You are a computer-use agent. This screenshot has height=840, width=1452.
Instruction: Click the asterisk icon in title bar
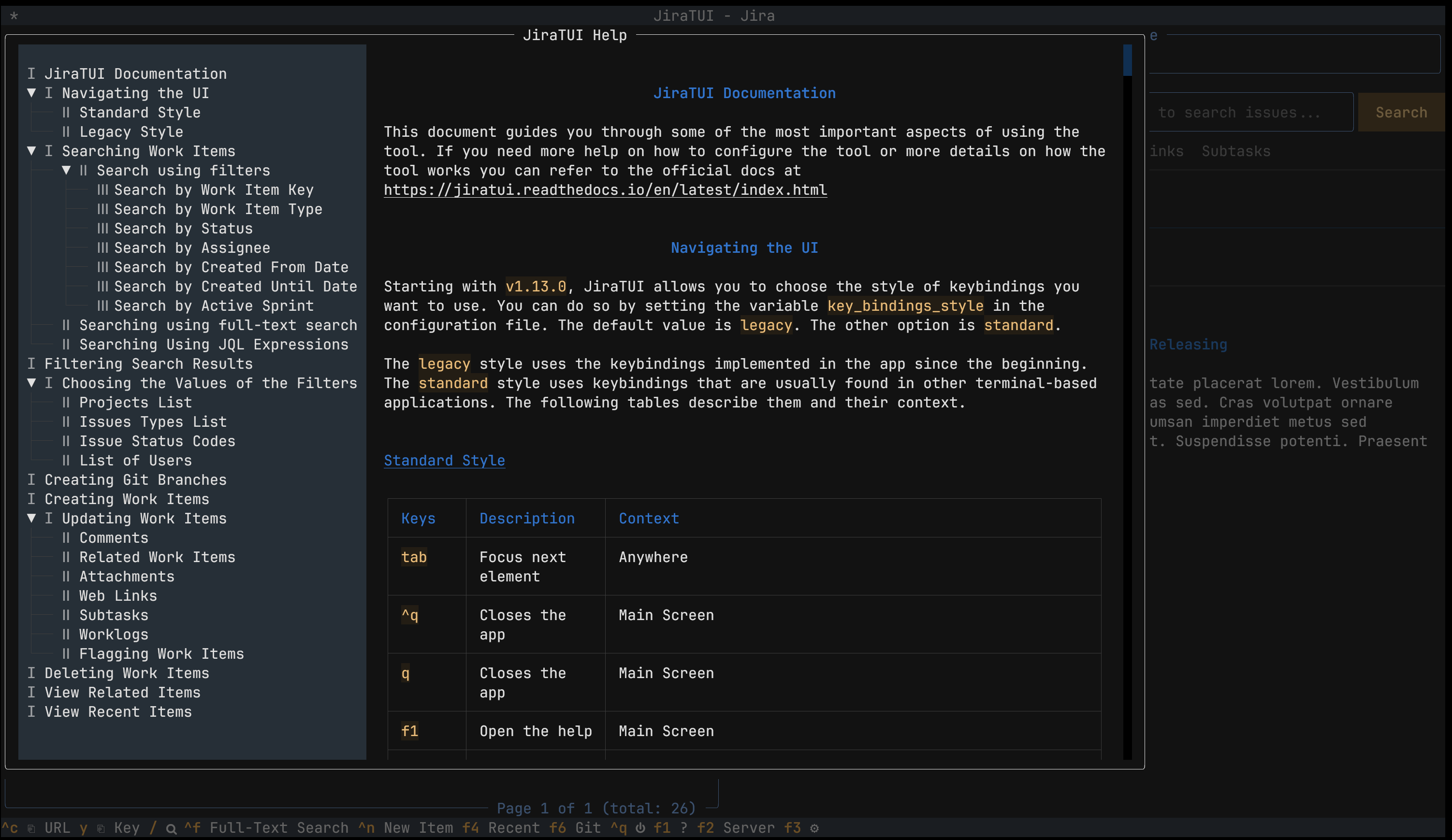(x=14, y=15)
